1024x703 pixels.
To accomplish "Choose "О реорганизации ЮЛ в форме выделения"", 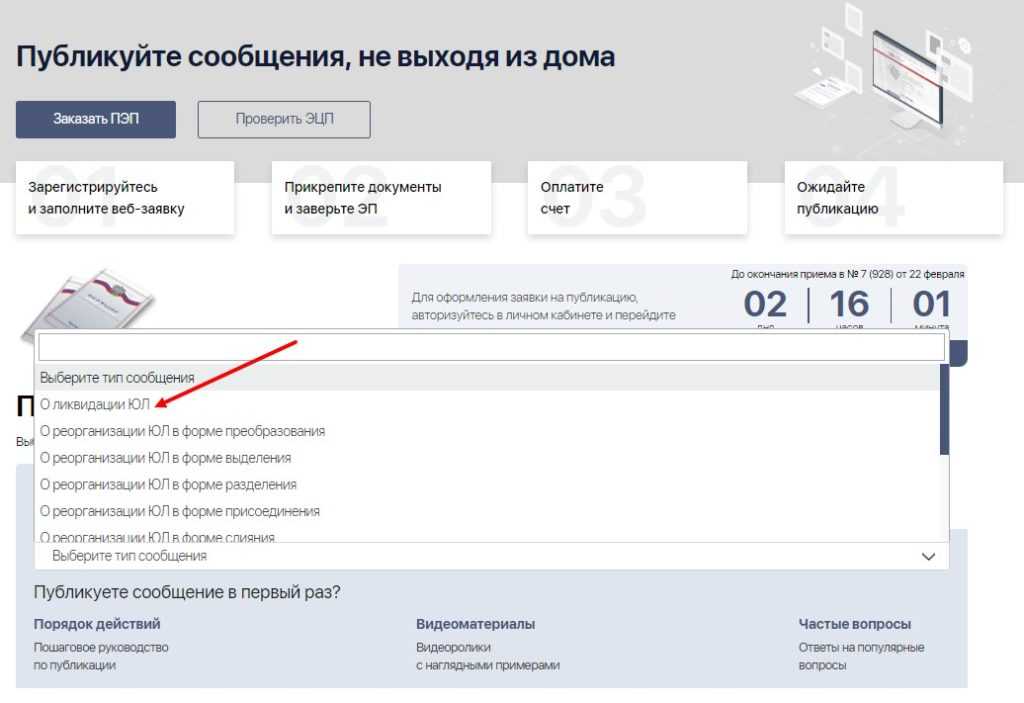I will [x=165, y=458].
